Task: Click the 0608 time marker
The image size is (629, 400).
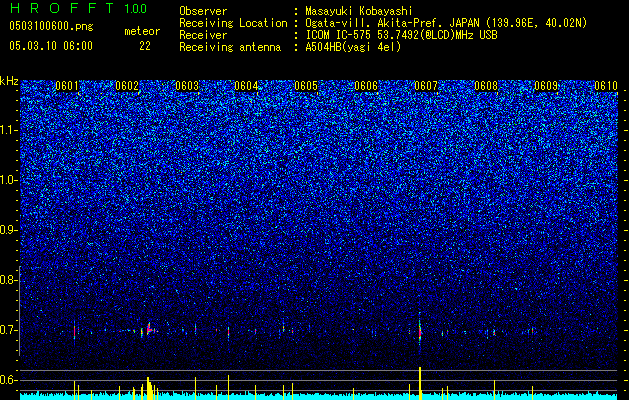Action: [486, 86]
